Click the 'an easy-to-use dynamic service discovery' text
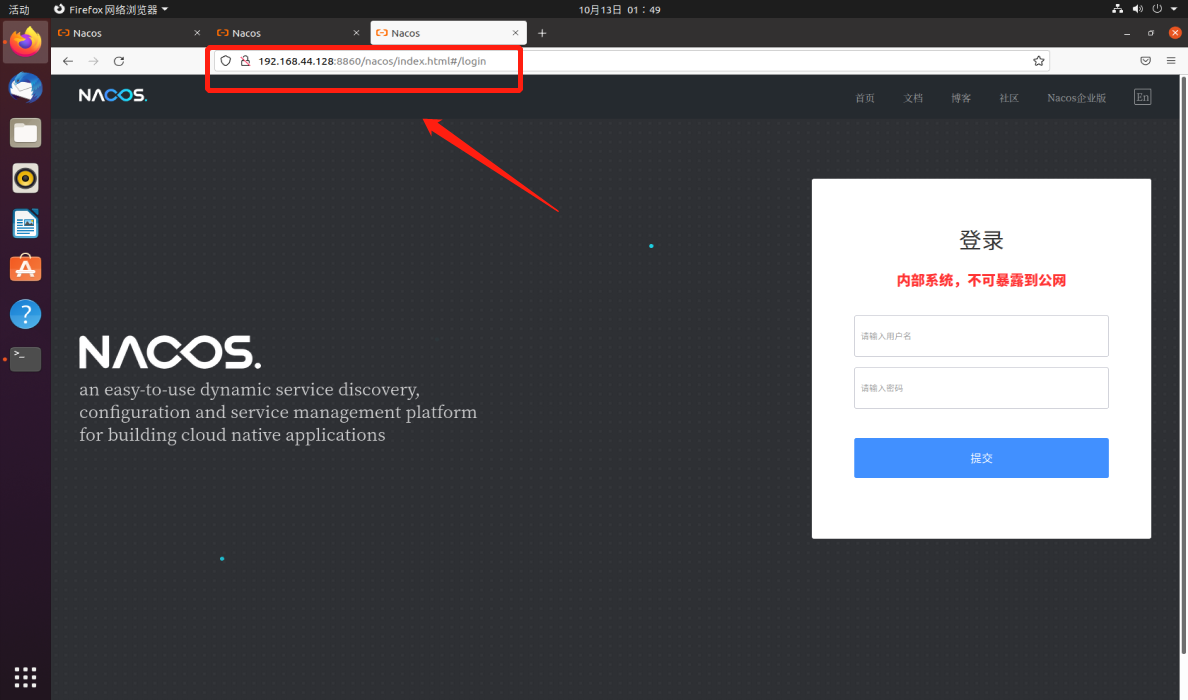 (249, 389)
